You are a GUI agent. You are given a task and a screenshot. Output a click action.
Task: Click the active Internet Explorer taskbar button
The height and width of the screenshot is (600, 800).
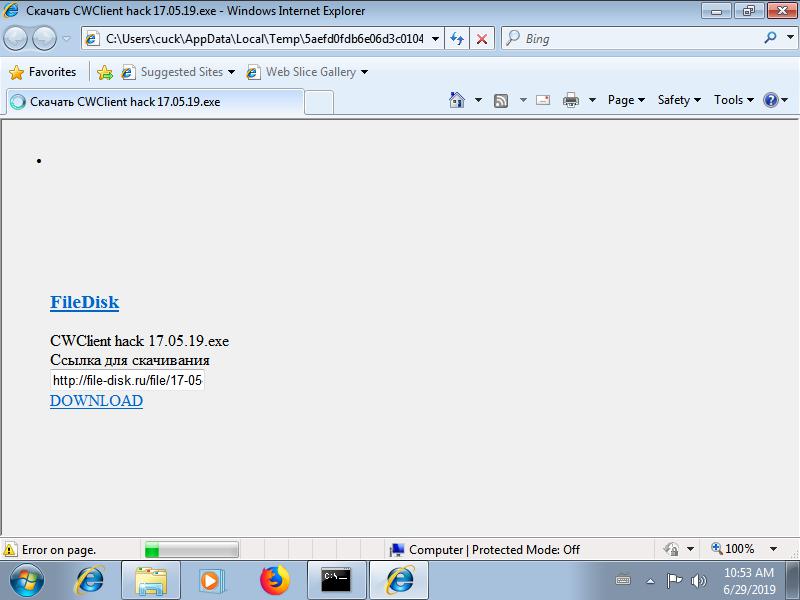point(398,580)
